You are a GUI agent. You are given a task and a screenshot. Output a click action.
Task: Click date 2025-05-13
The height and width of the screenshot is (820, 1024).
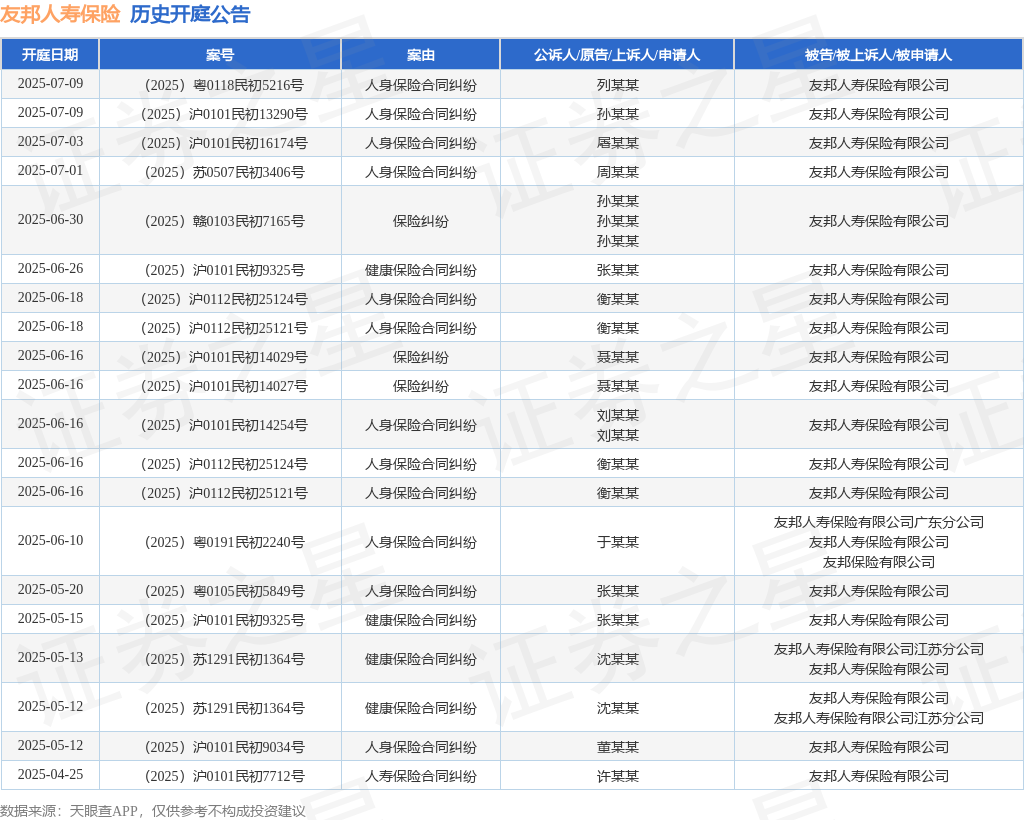pyautogui.click(x=50, y=657)
